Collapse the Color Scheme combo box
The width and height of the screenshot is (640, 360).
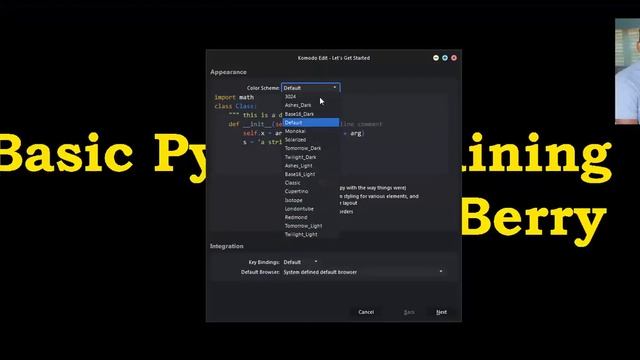[311, 88]
